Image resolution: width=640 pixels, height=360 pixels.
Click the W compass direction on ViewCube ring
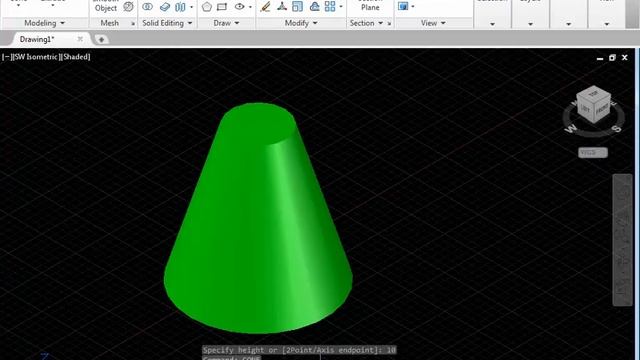pyautogui.click(x=571, y=129)
